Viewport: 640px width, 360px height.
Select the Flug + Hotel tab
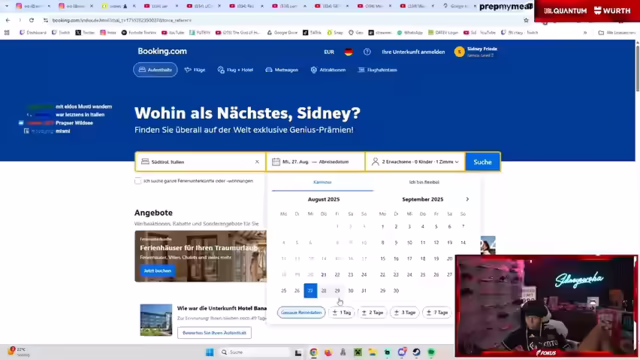pyautogui.click(x=236, y=70)
